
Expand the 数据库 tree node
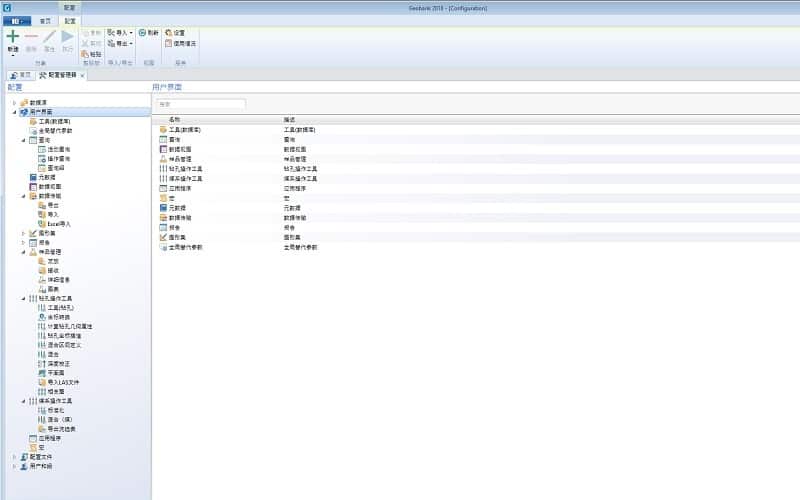(x=14, y=103)
